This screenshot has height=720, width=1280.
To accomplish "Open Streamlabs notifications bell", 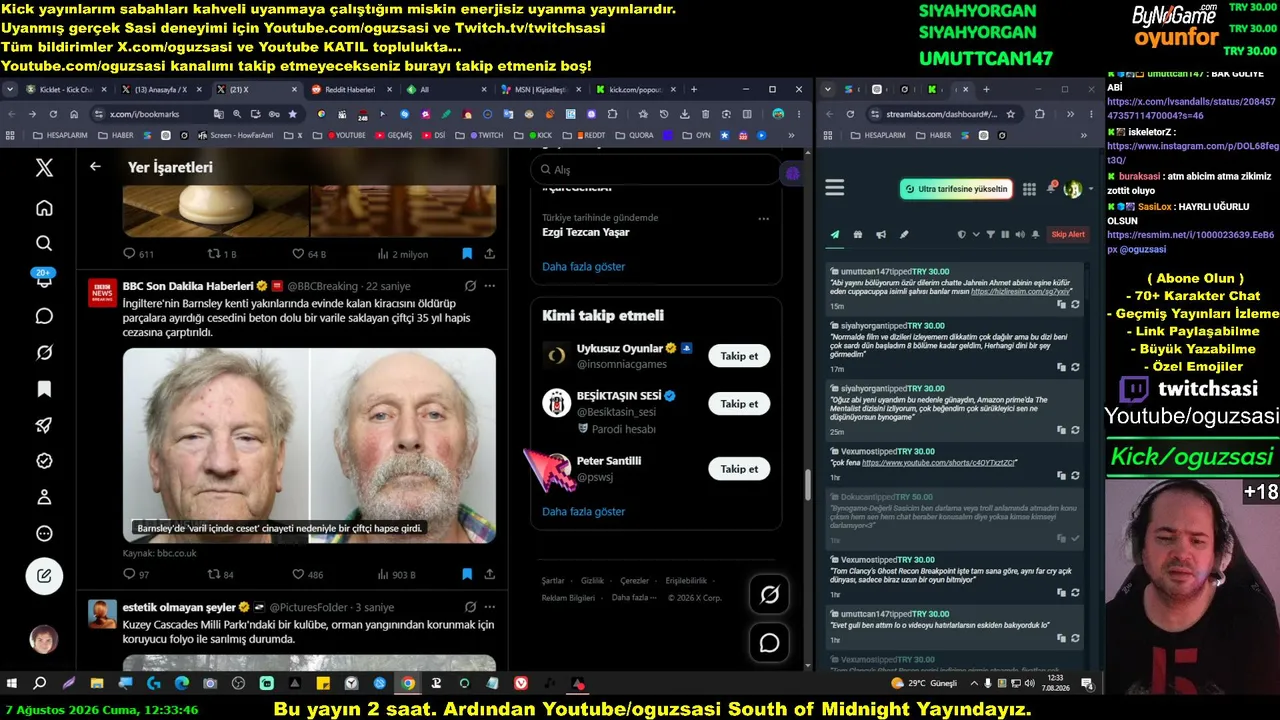I will (1051, 188).
